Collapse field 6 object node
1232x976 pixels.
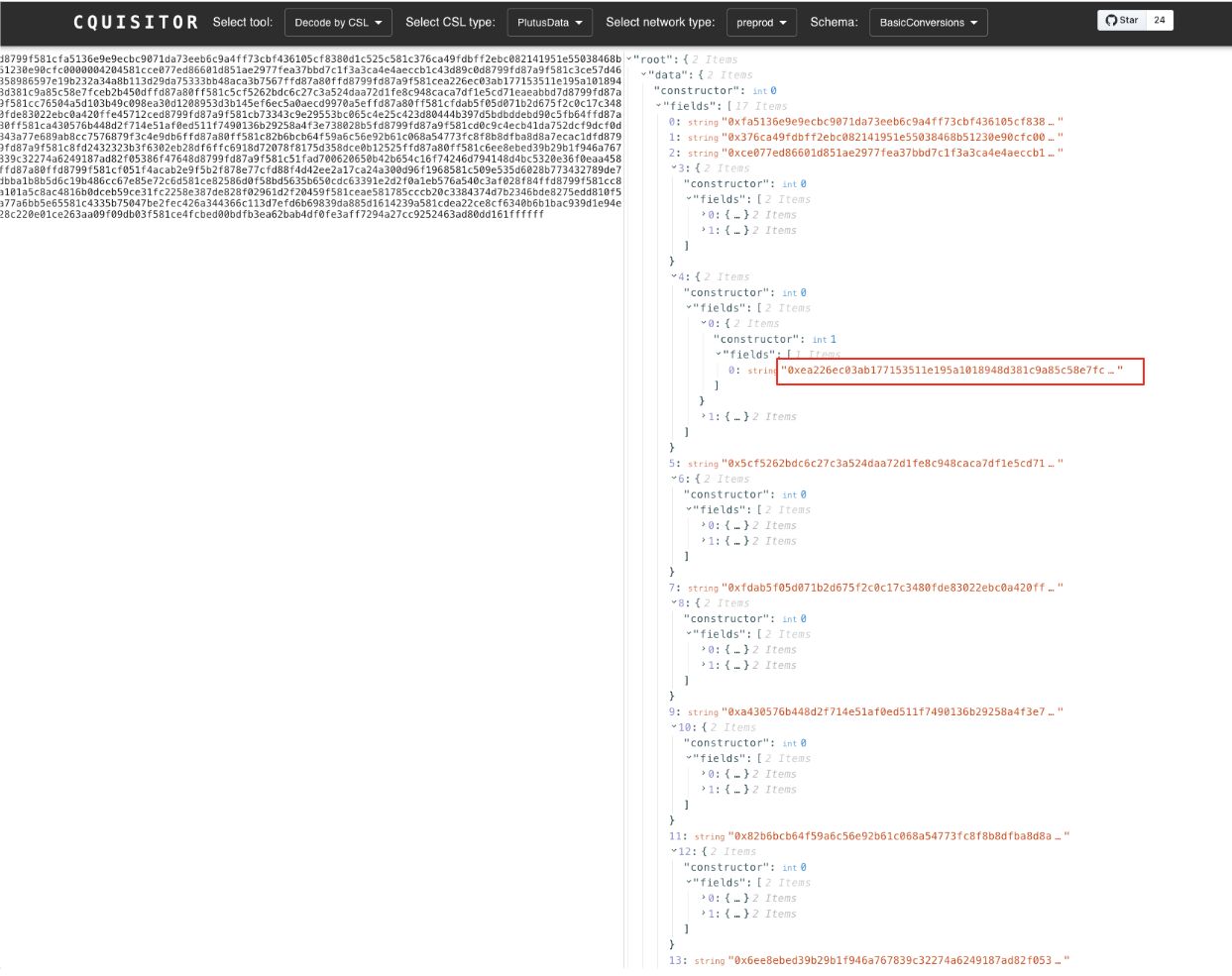[674, 480]
